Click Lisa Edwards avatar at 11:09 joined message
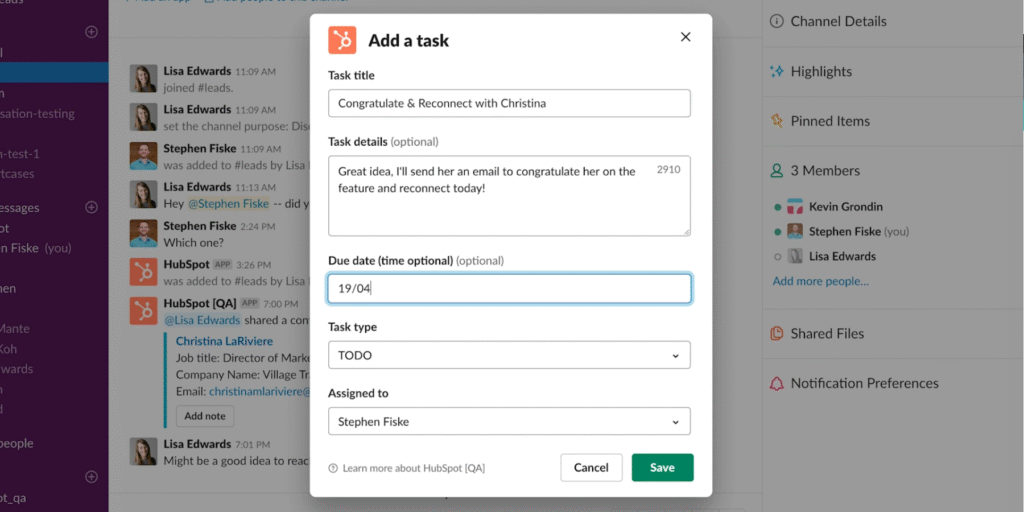The width and height of the screenshot is (1024, 512). pos(143,78)
